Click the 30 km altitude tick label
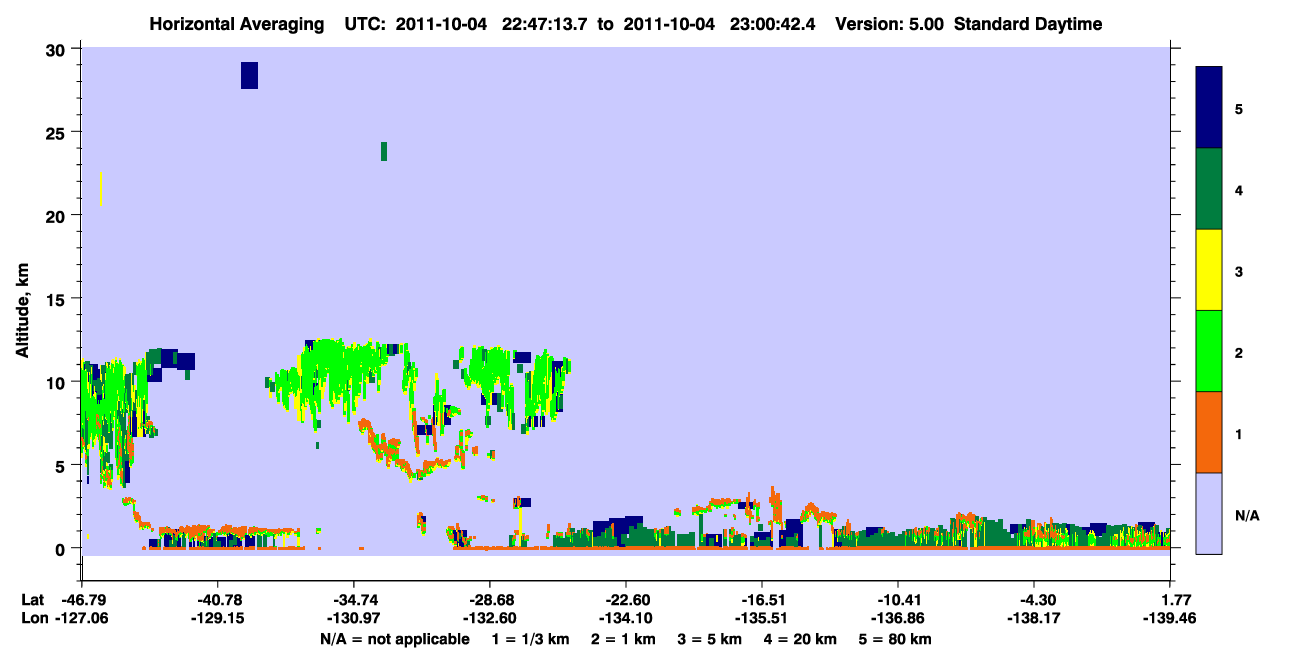The width and height of the screenshot is (1300, 667). tap(58, 49)
